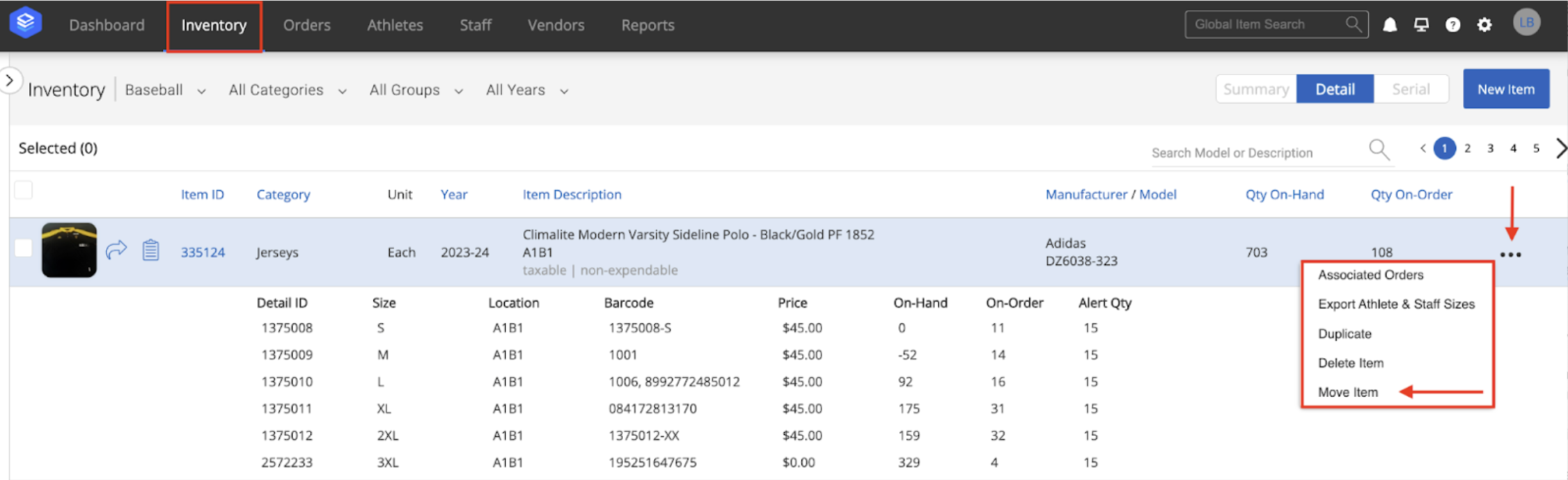
Task: Open the three-dot menu for item 335124
Action: [1510, 255]
